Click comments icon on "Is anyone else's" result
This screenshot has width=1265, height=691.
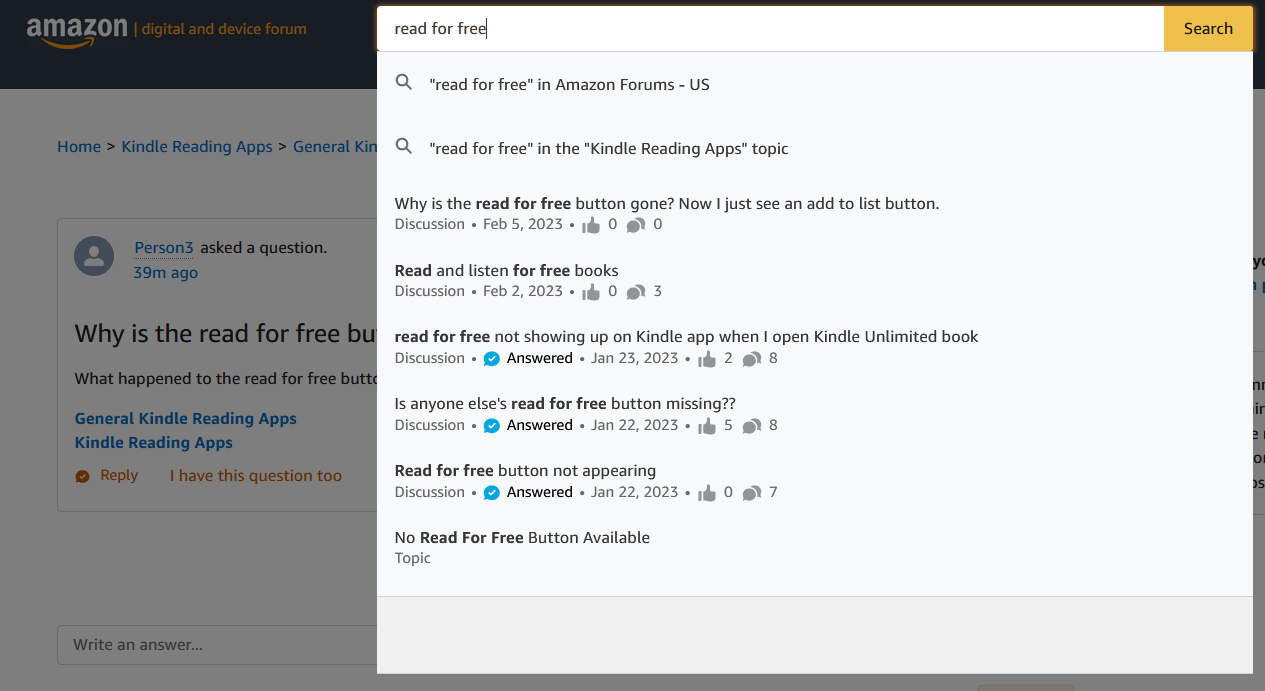click(752, 426)
